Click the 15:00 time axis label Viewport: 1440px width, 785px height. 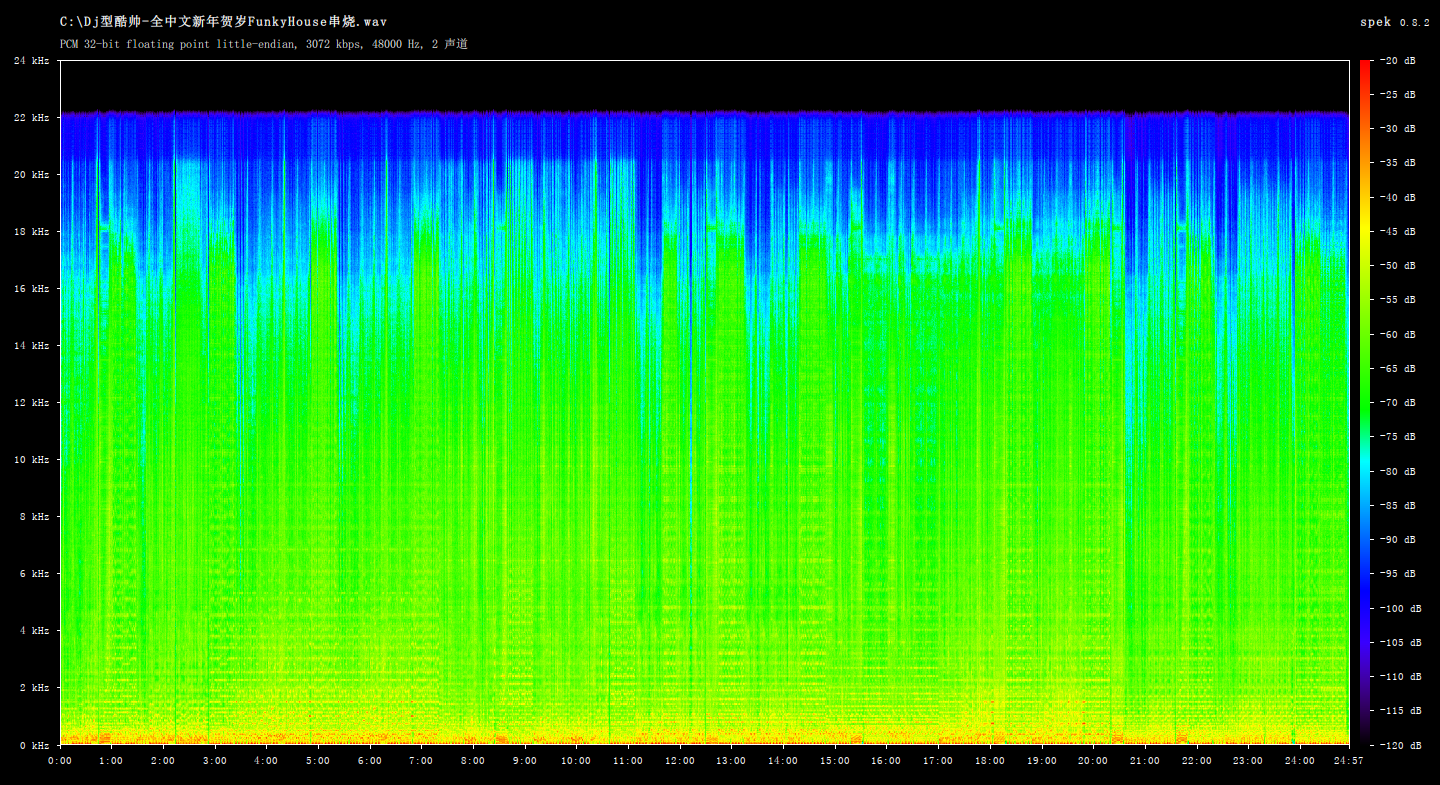835,761
